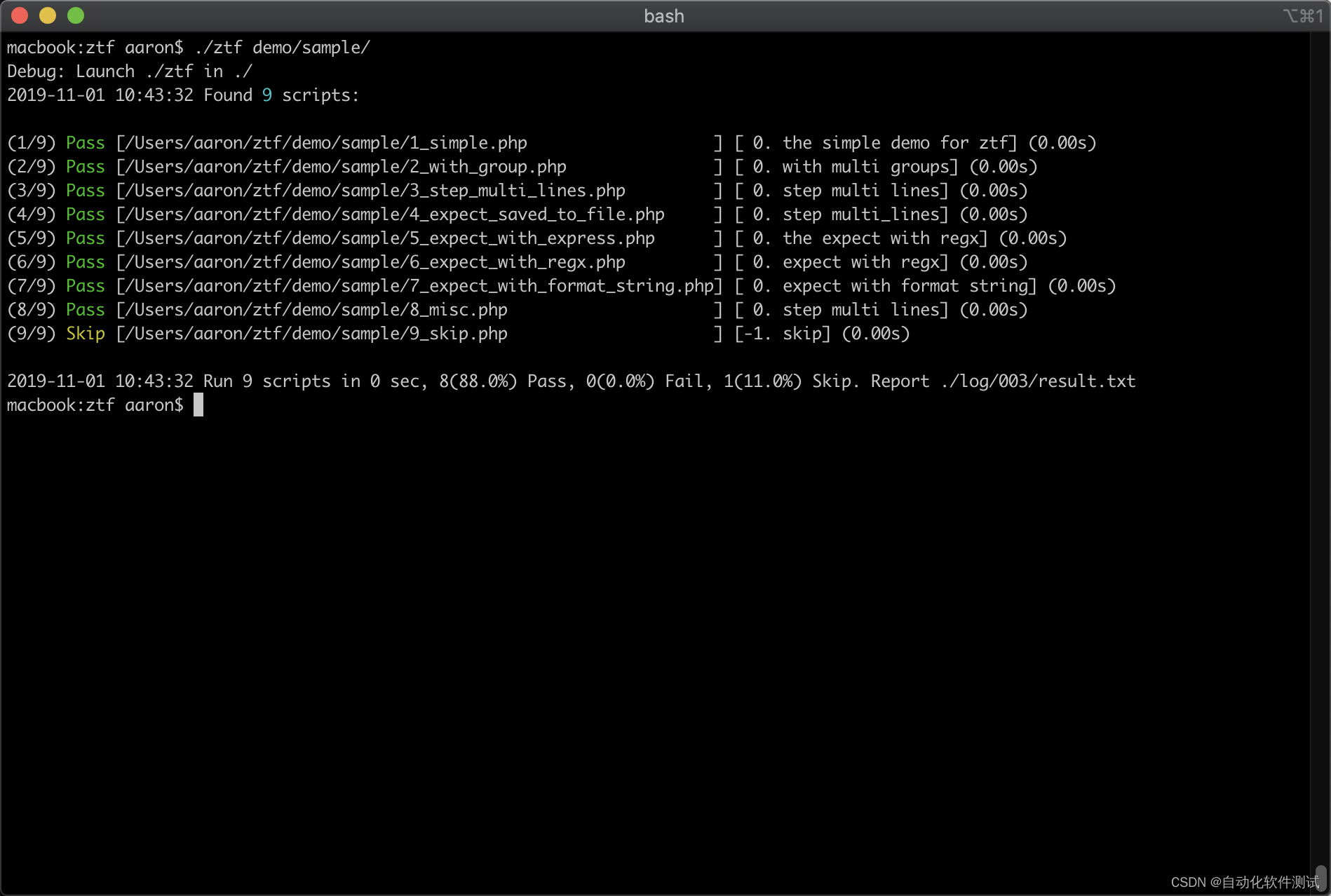This screenshot has width=1331, height=896.
Task: Click the yellow minimize window button
Action: [48, 15]
